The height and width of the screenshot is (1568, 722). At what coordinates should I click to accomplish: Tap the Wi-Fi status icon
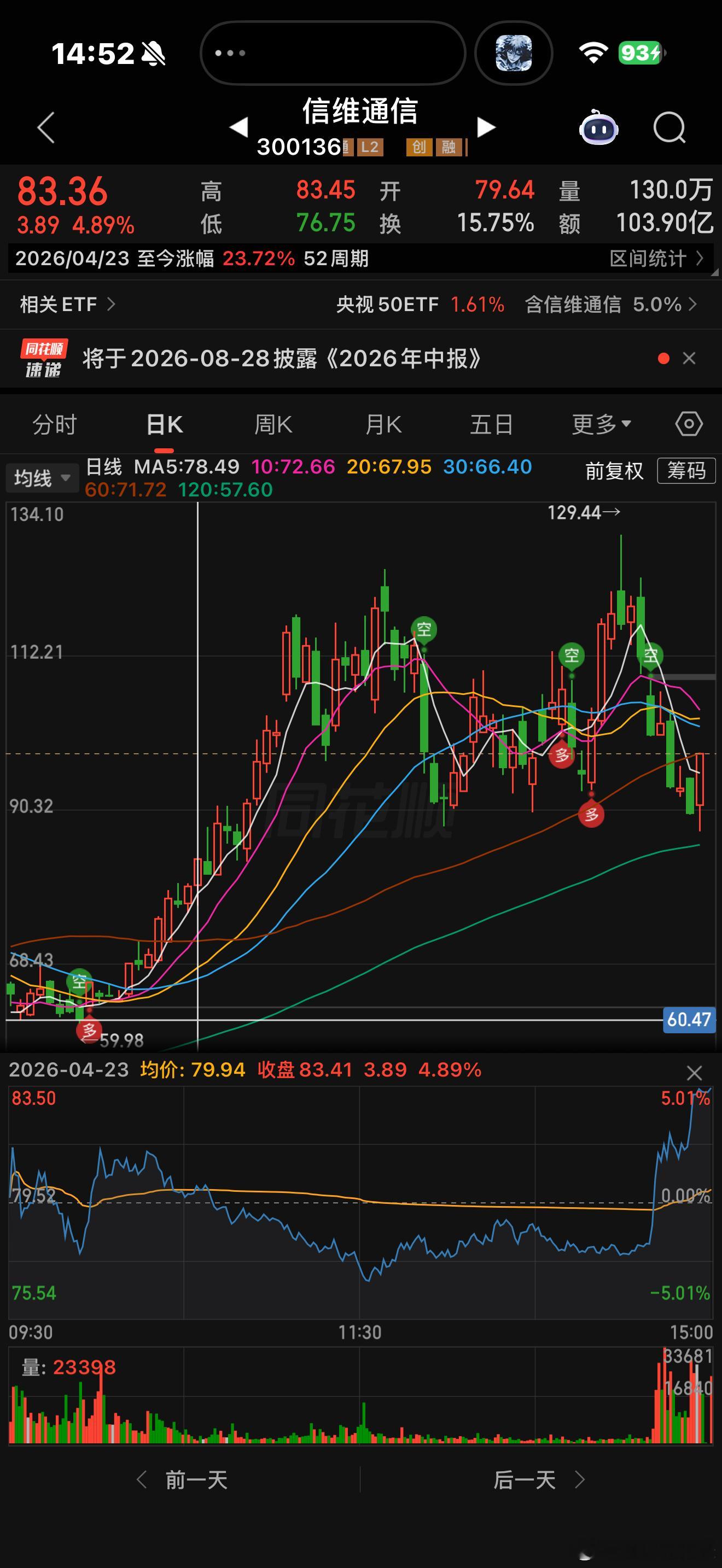[x=593, y=53]
